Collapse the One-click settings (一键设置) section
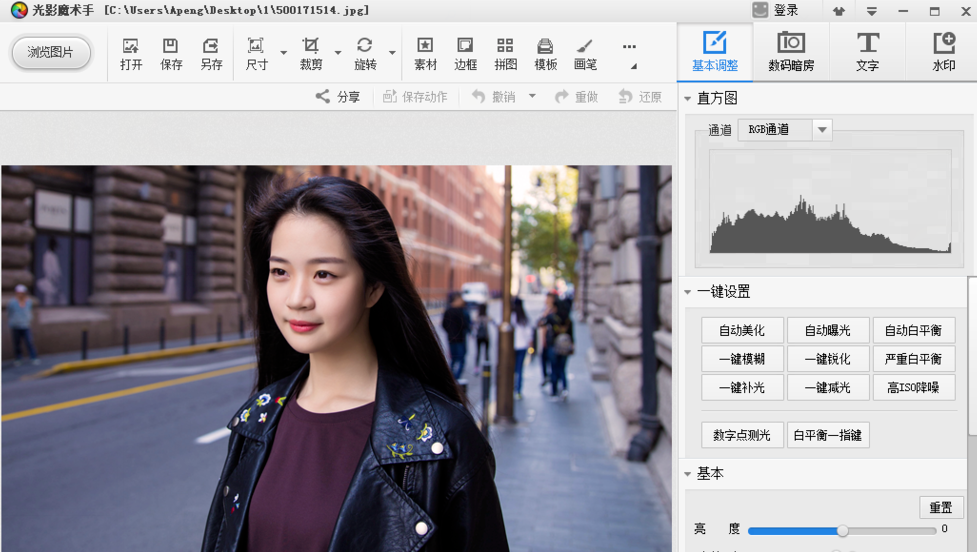This screenshot has height=552, width=977. pyautogui.click(x=687, y=292)
